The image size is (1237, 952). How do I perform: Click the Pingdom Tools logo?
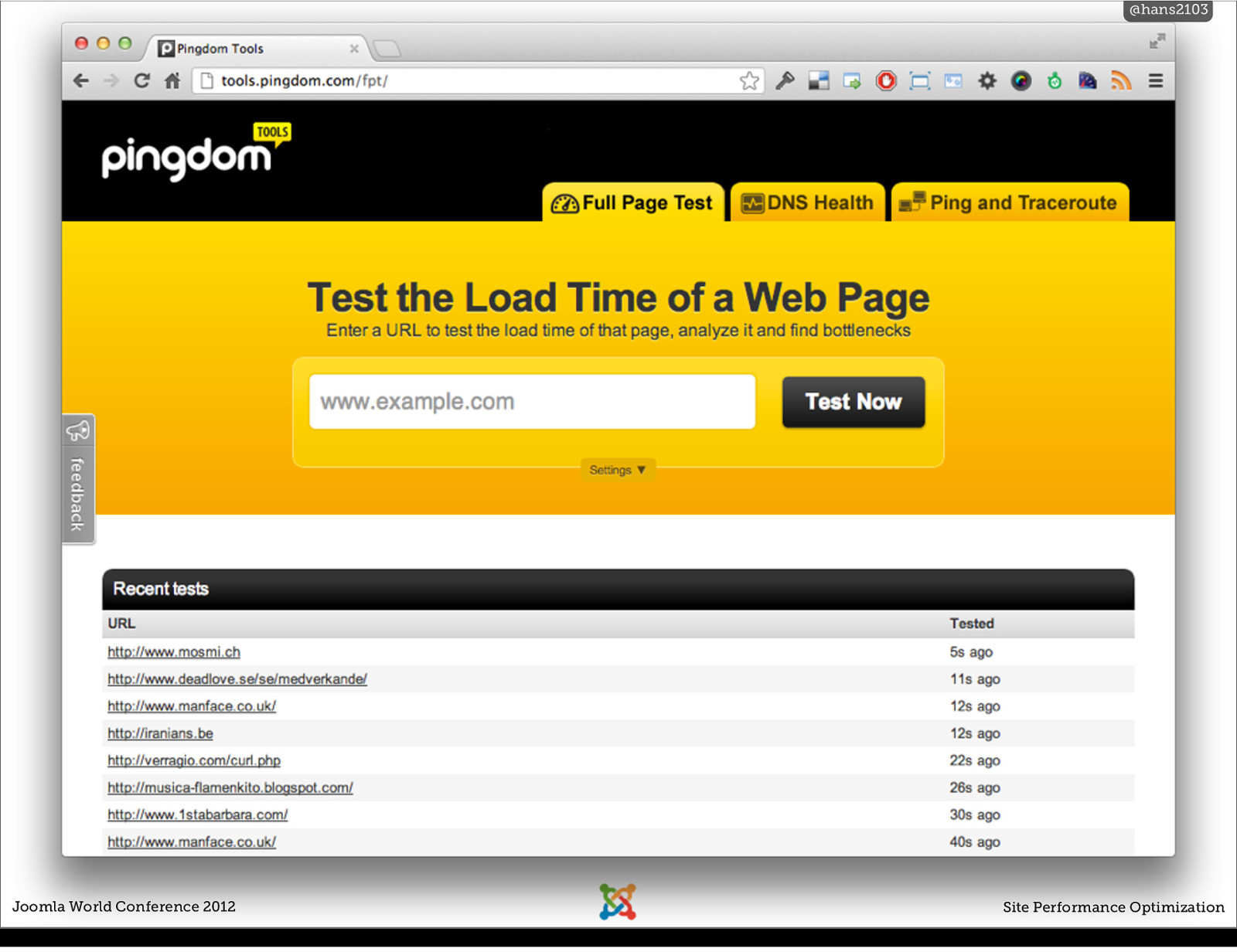[196, 152]
